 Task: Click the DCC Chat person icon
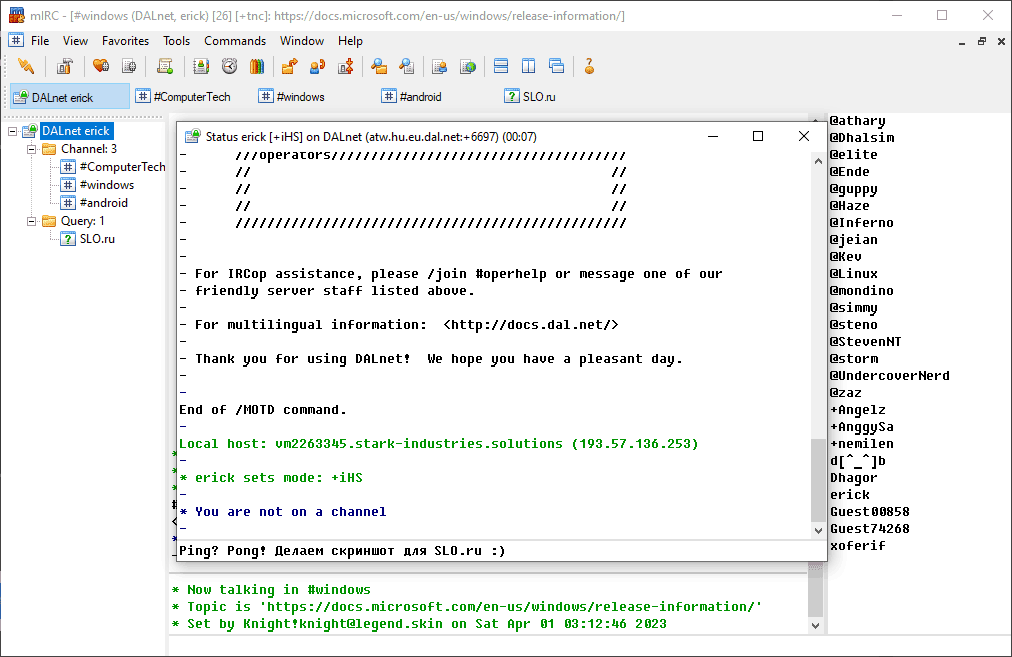(x=318, y=66)
